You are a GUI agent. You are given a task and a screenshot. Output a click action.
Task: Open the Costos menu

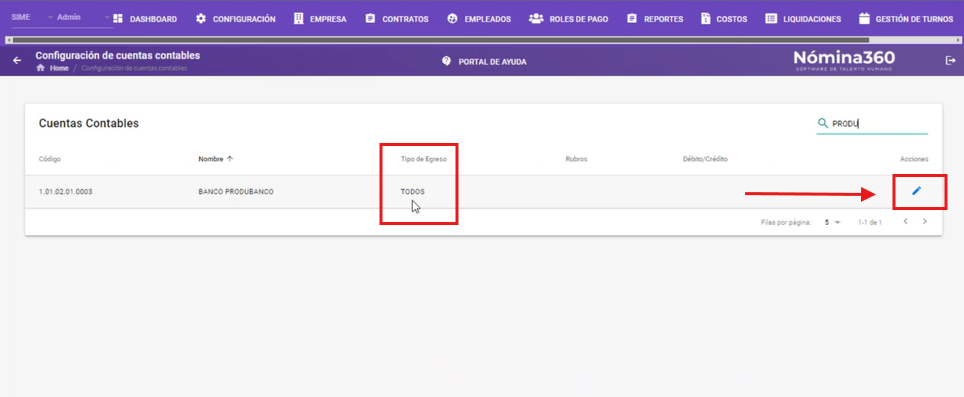click(724, 19)
